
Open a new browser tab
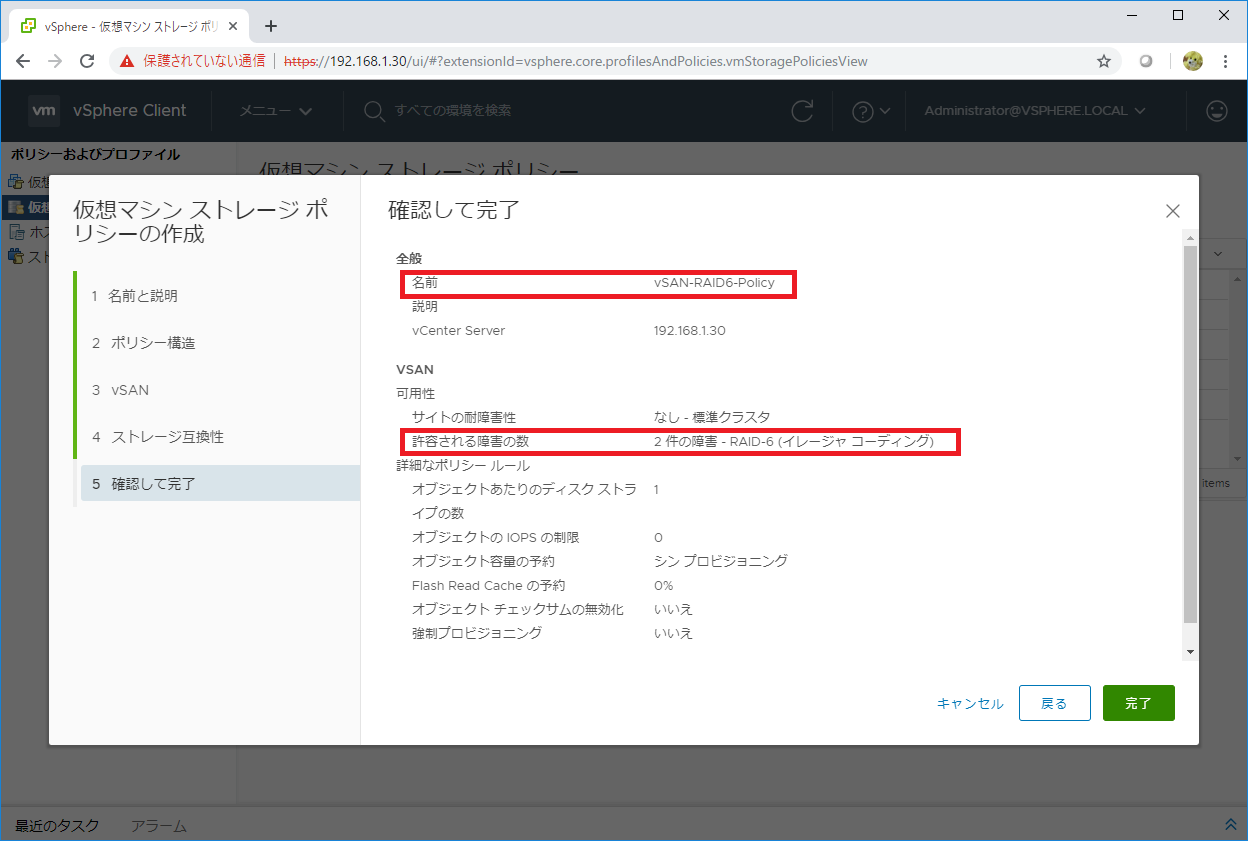tap(270, 26)
